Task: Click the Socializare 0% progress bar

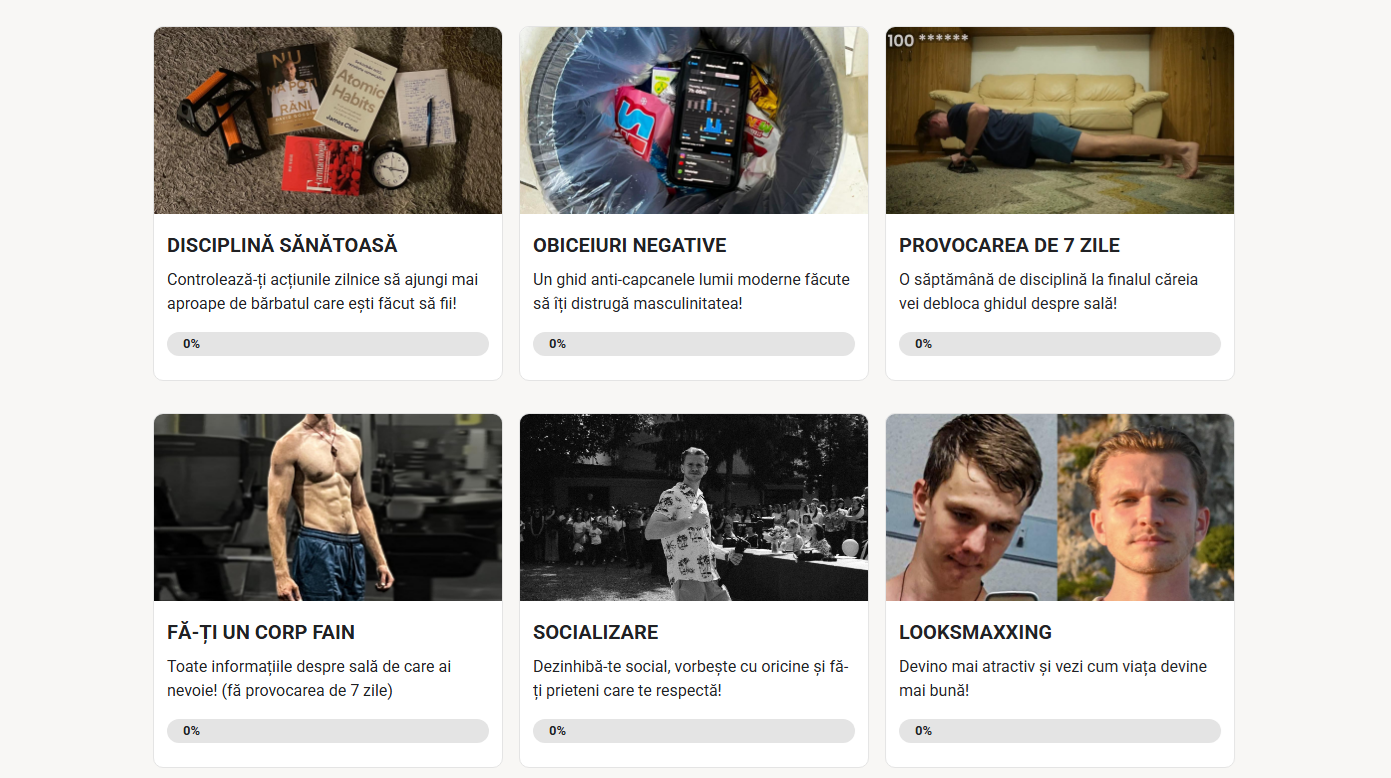Action: (x=694, y=731)
